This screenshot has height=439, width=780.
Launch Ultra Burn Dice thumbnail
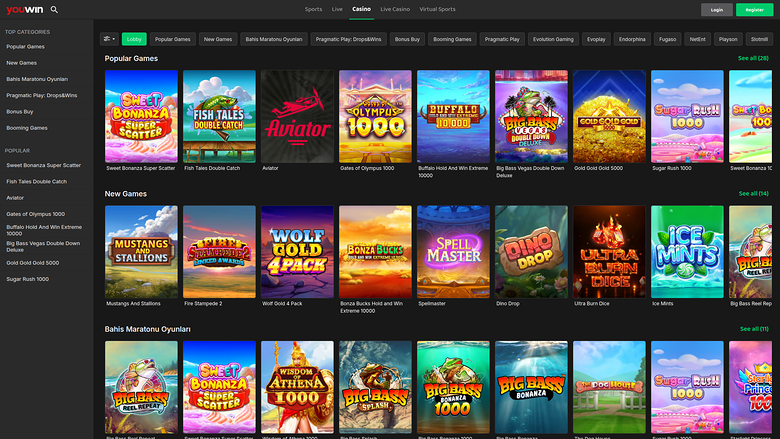(x=609, y=252)
